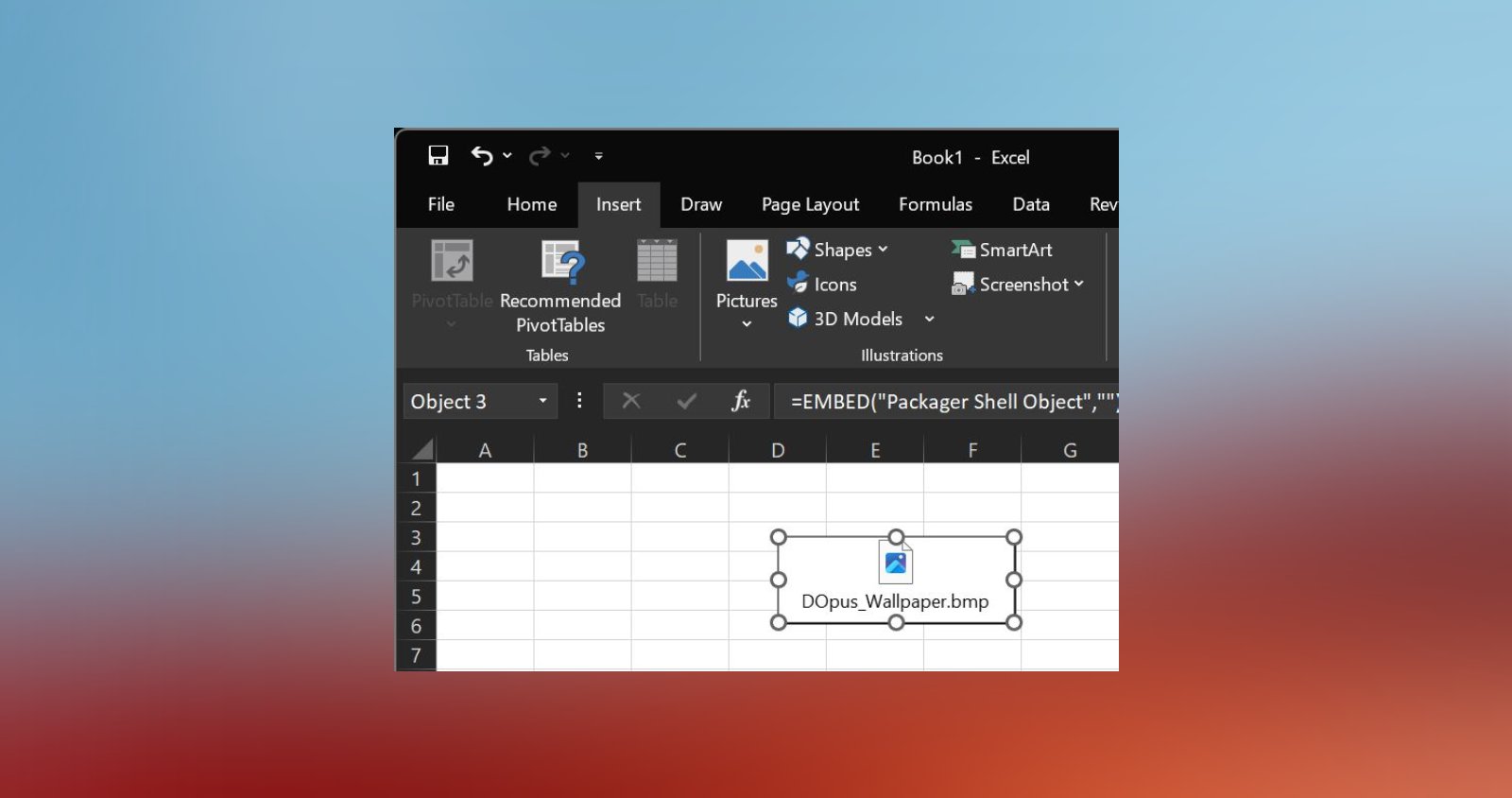Click the formula bar options dots

click(x=579, y=401)
